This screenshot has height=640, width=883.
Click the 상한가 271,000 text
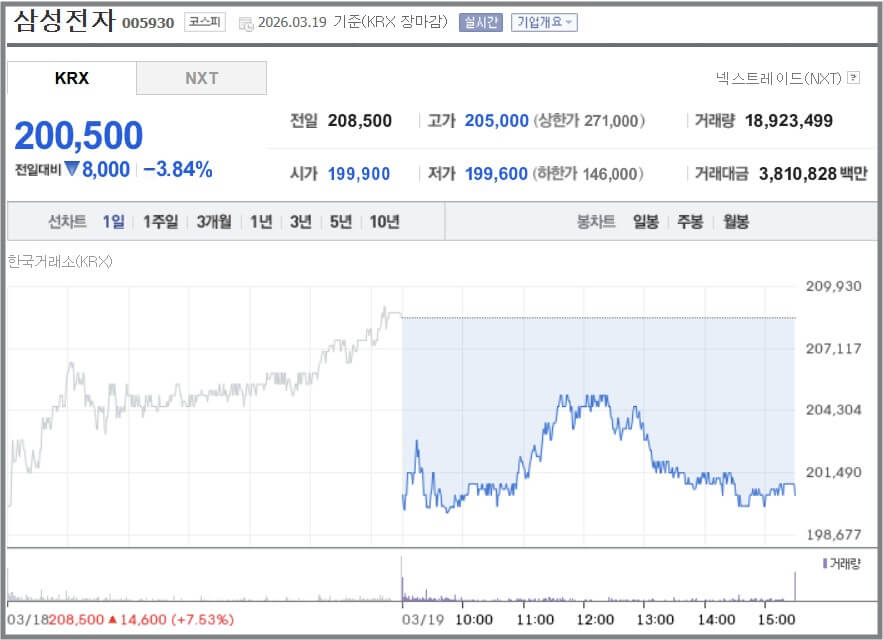coord(588,121)
